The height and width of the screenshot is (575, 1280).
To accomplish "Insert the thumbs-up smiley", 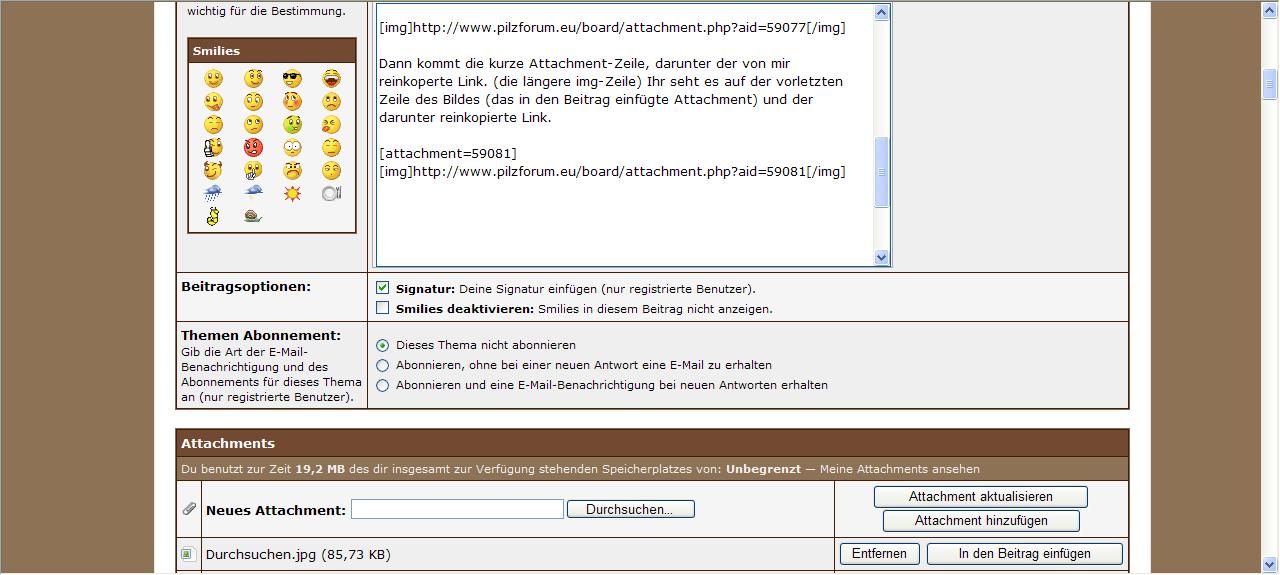I will 213,147.
